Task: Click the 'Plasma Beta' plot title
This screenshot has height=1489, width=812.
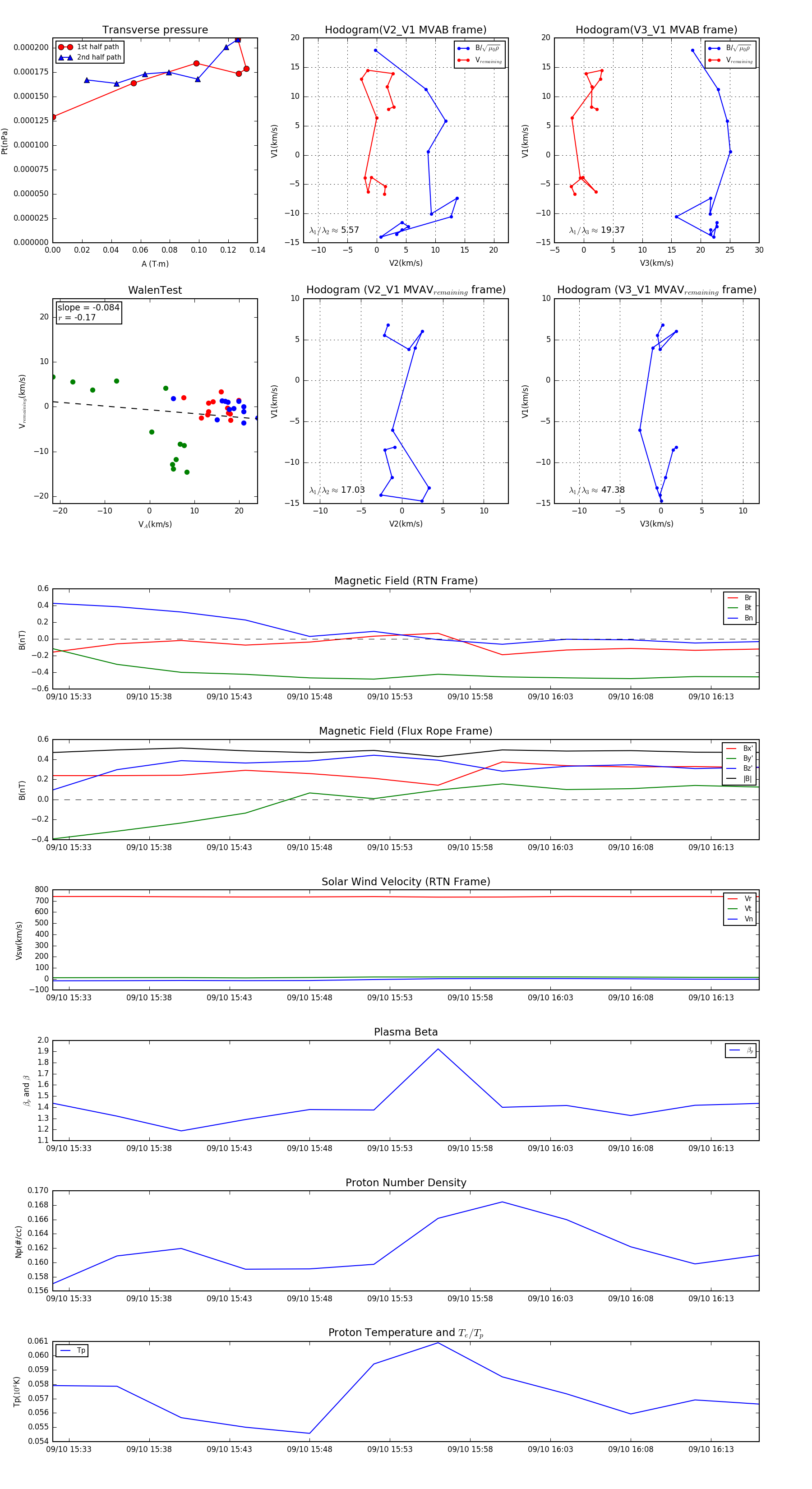Action: (x=406, y=1032)
